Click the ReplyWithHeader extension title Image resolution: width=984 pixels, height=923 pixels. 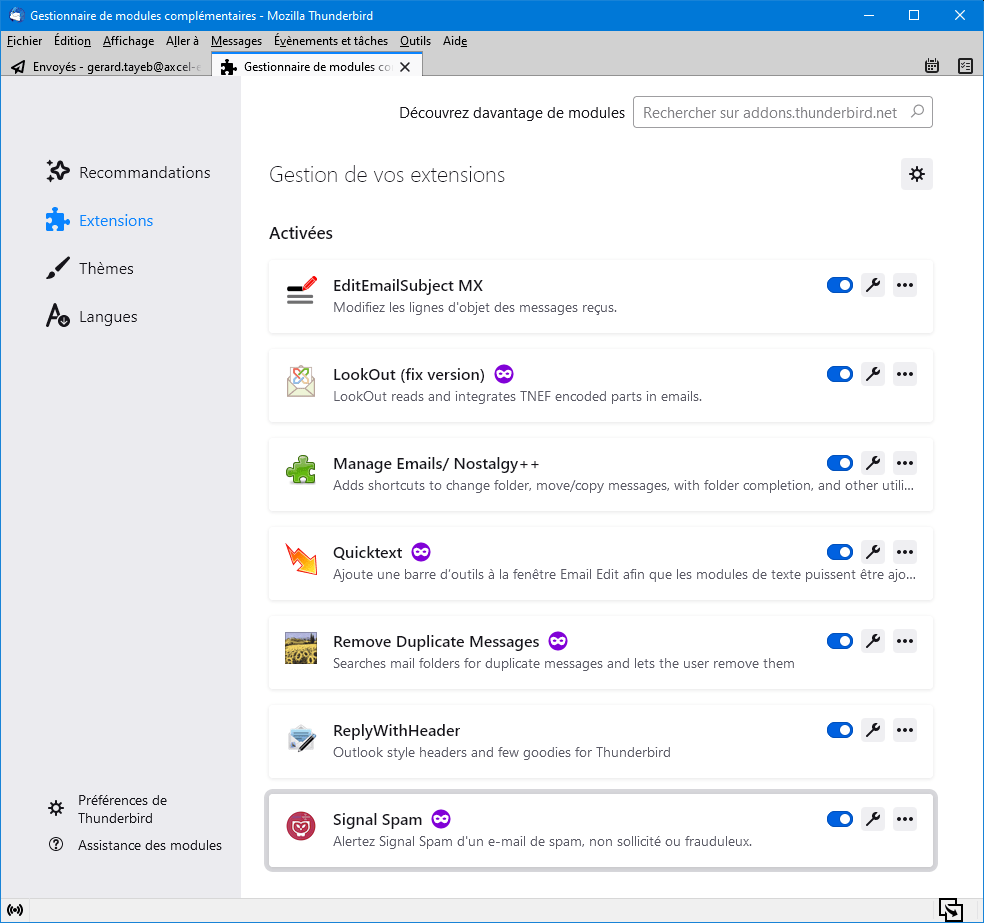coord(397,730)
